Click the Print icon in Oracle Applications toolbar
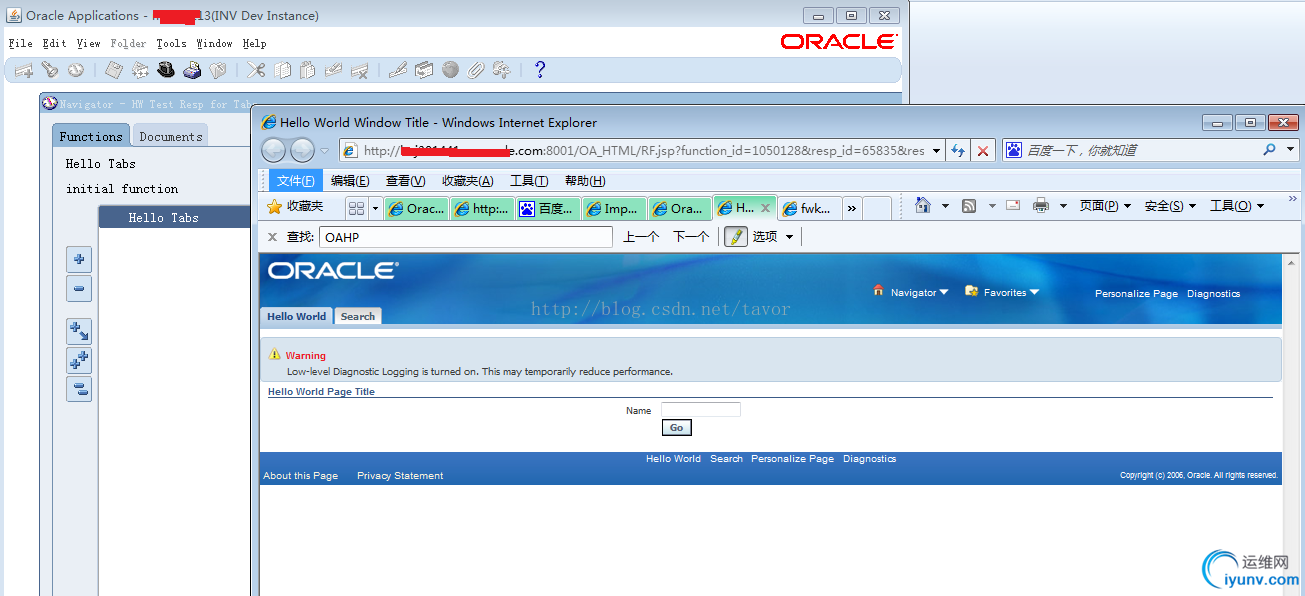 coord(192,70)
